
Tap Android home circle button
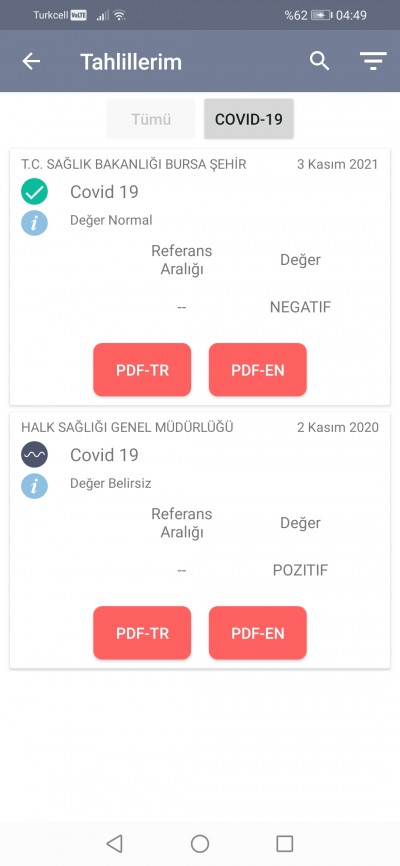200,843
